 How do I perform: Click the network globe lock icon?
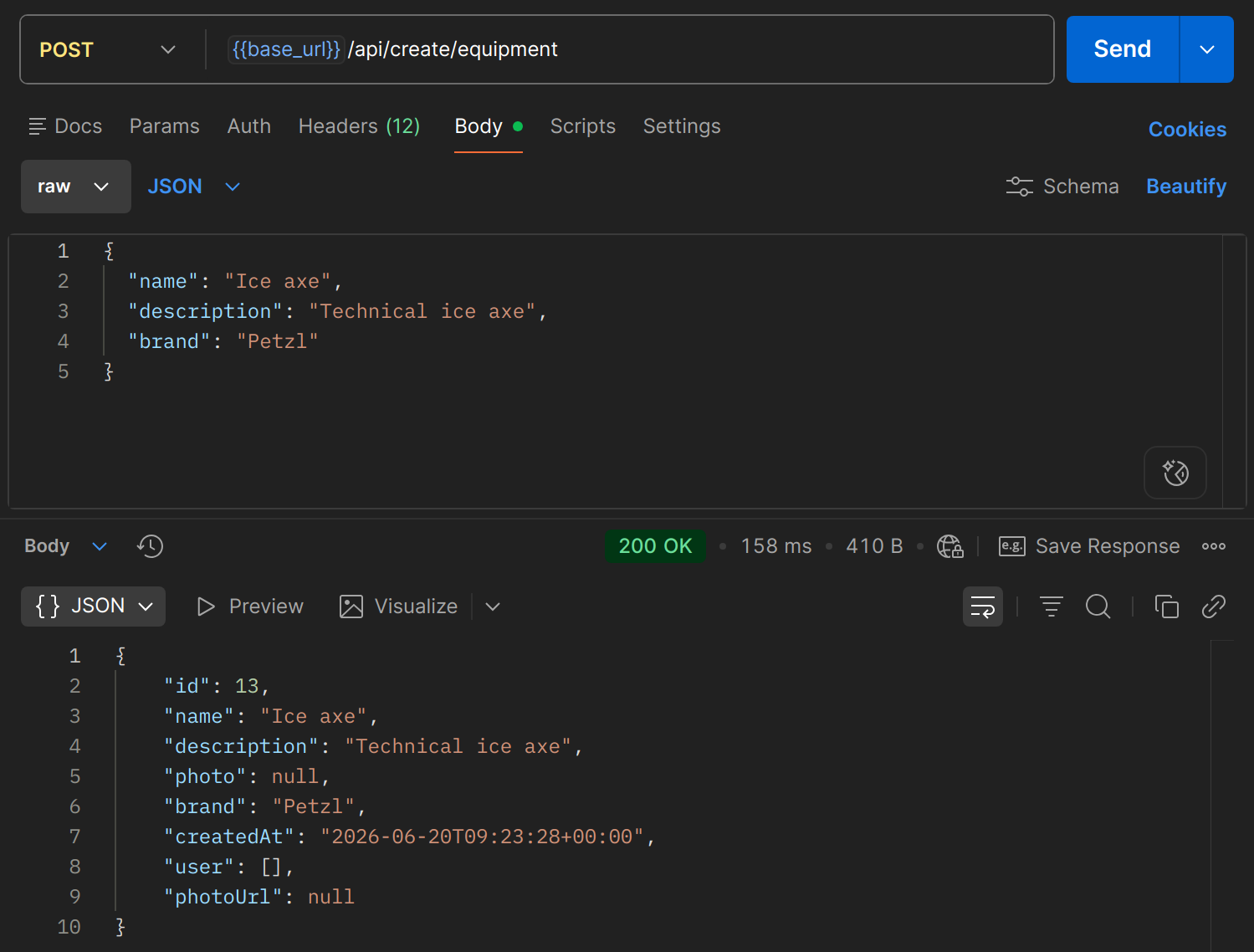coord(950,546)
